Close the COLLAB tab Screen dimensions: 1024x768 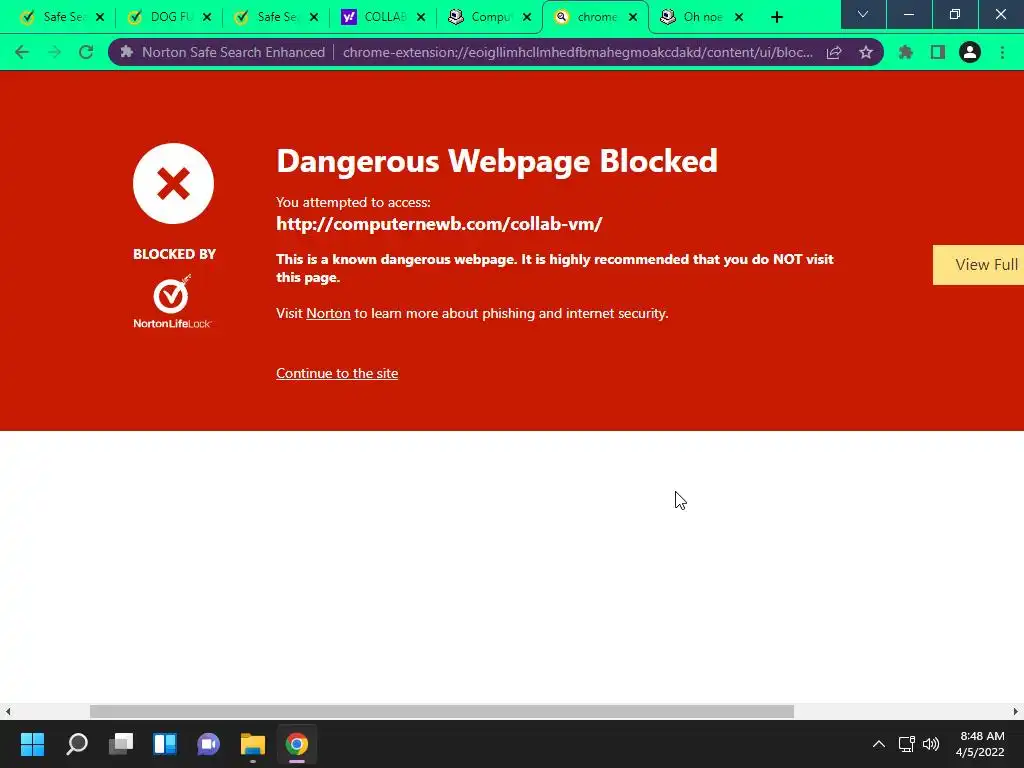[421, 18]
